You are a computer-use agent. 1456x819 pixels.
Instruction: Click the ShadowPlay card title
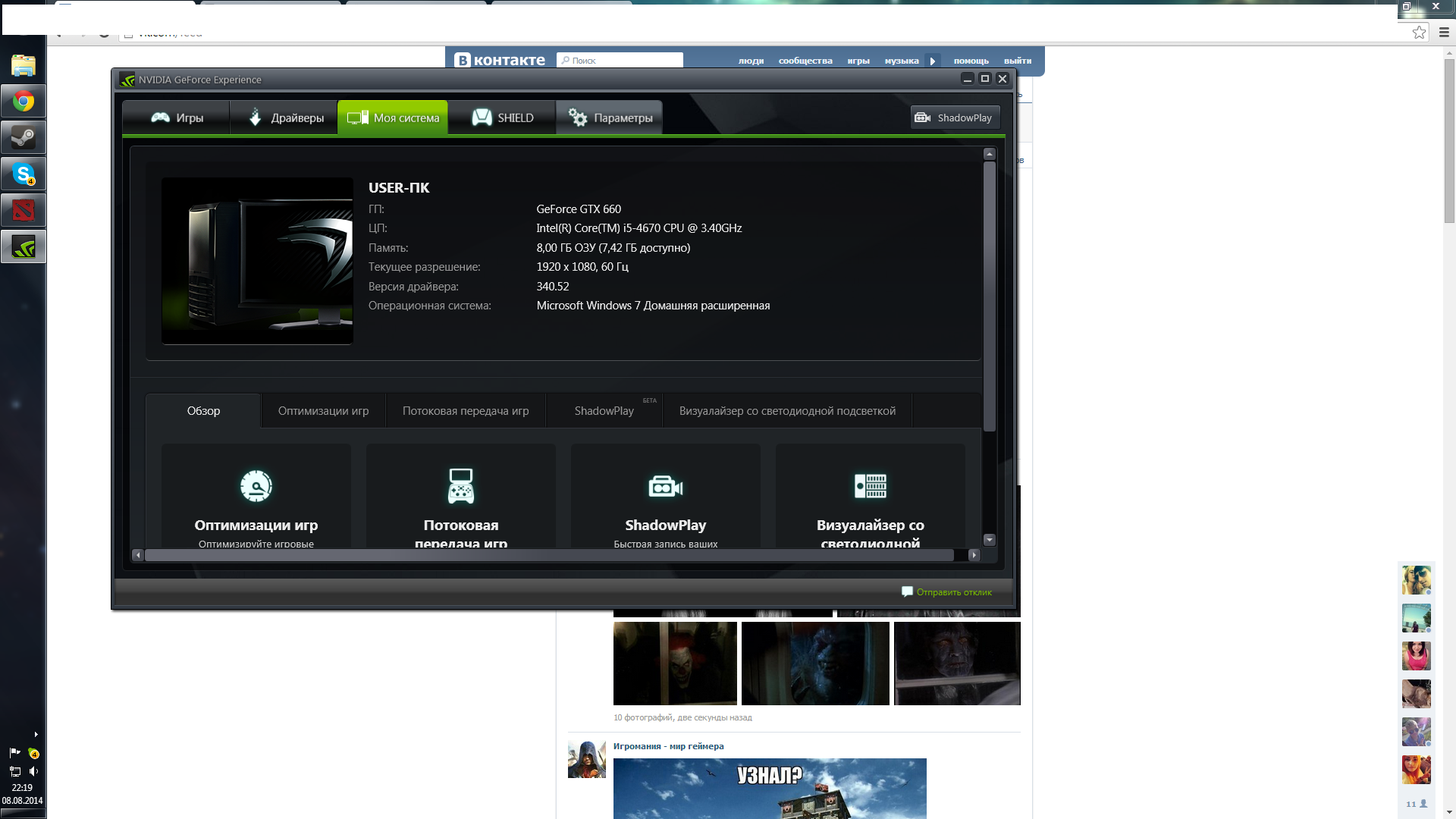[x=666, y=525]
